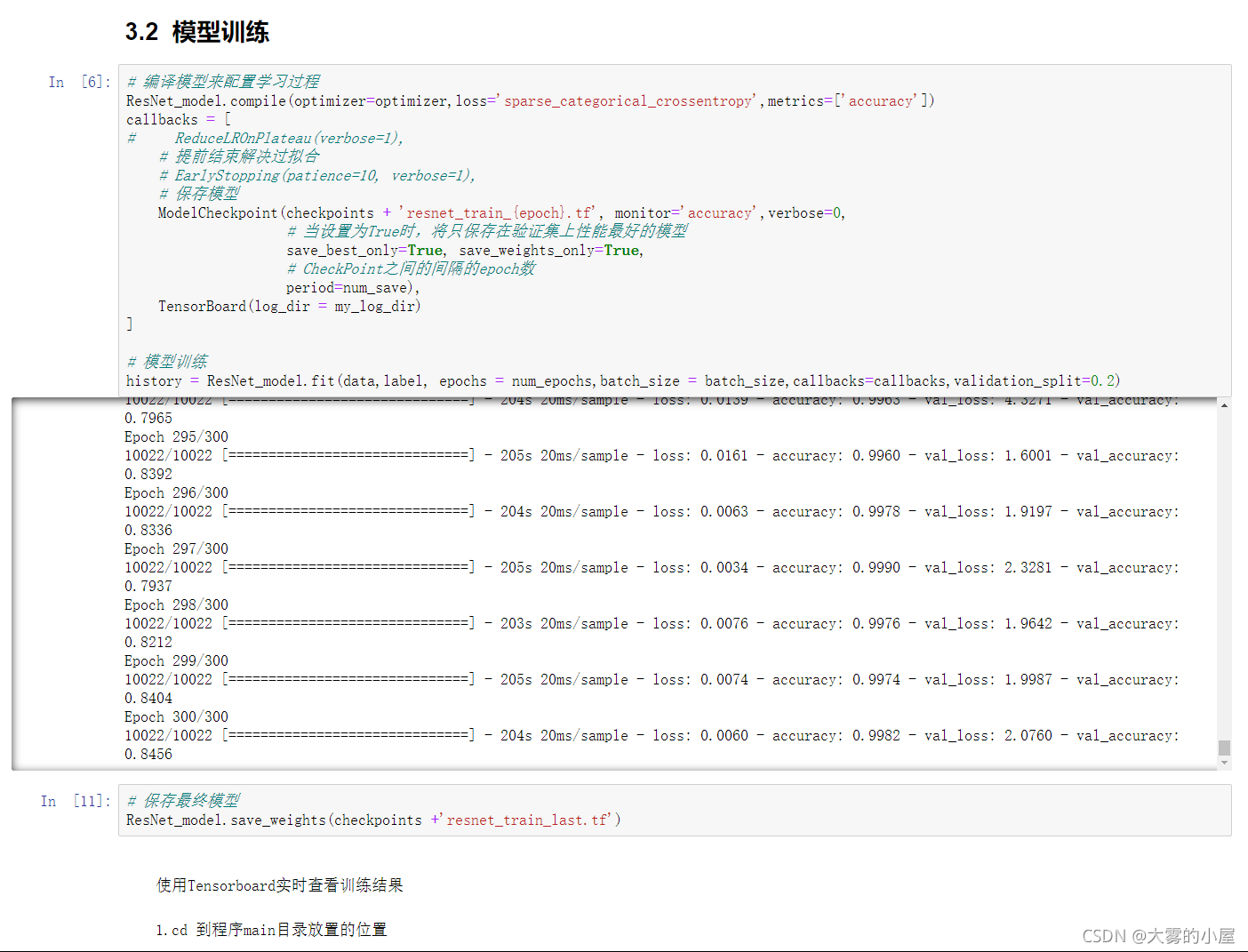Click the val_accuracy value 0.8404
This screenshot has width=1248, height=952.
(x=148, y=699)
